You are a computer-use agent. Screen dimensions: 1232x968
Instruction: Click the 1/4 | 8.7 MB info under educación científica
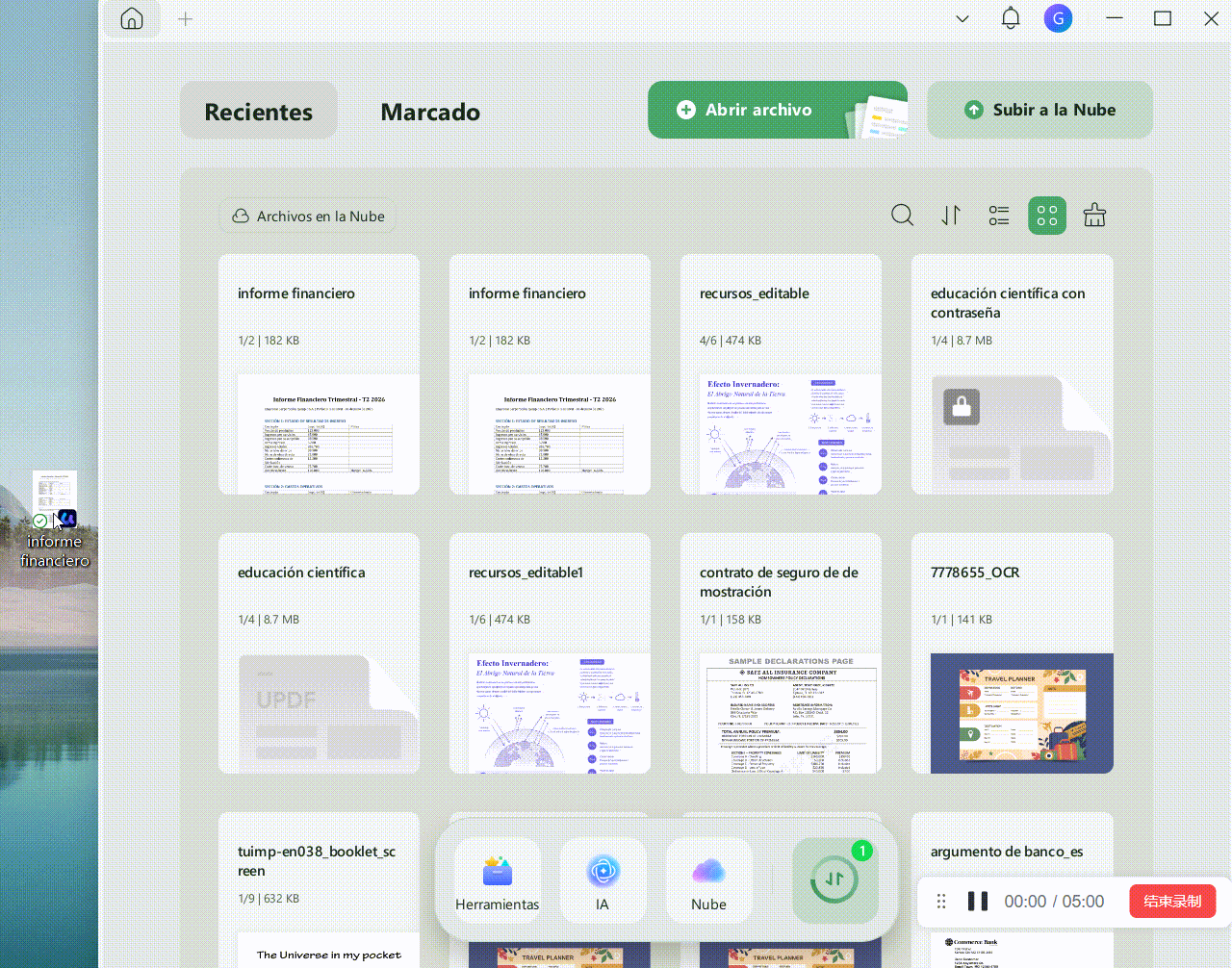[269, 620]
